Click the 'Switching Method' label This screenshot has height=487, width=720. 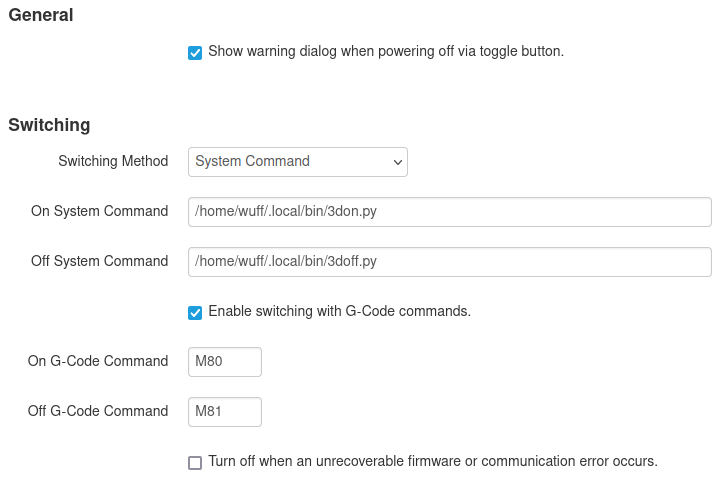(x=113, y=161)
